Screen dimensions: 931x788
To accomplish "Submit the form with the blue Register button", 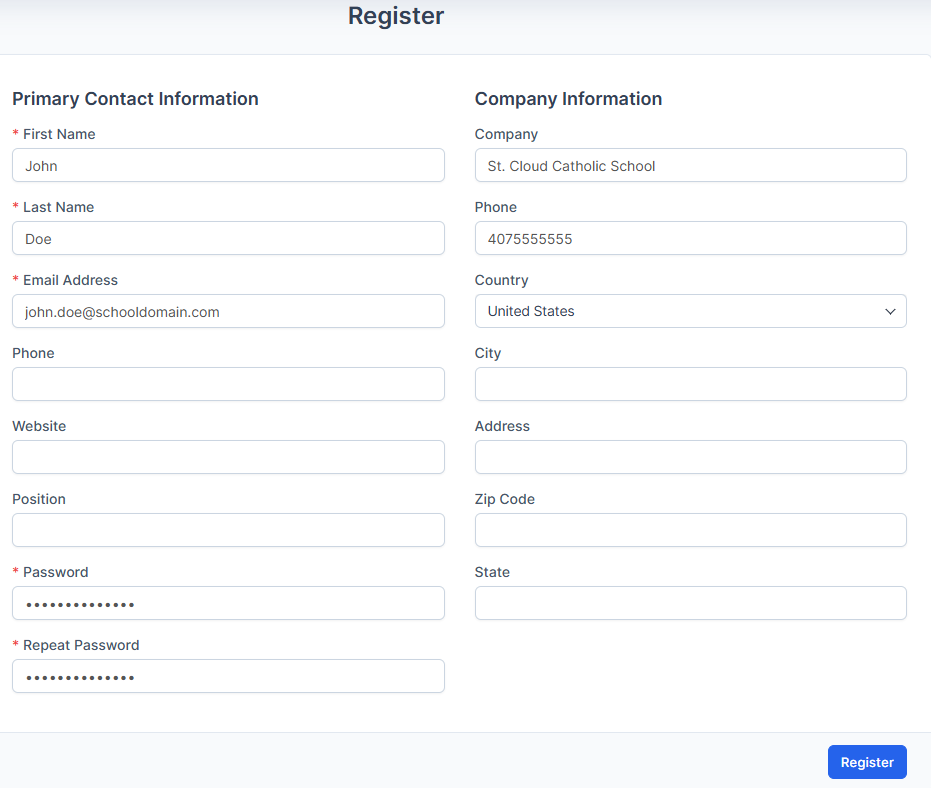I will tap(867, 762).
